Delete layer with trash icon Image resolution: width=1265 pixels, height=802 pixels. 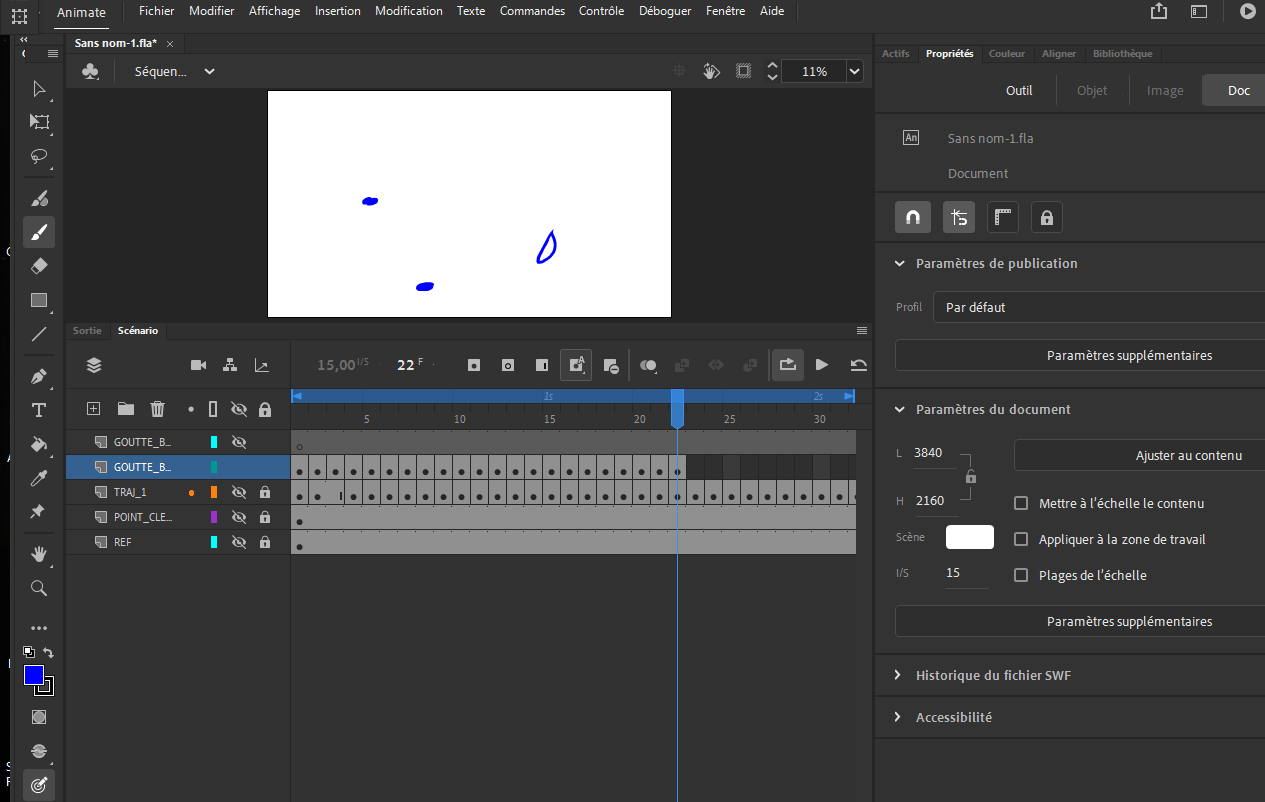pyautogui.click(x=158, y=408)
